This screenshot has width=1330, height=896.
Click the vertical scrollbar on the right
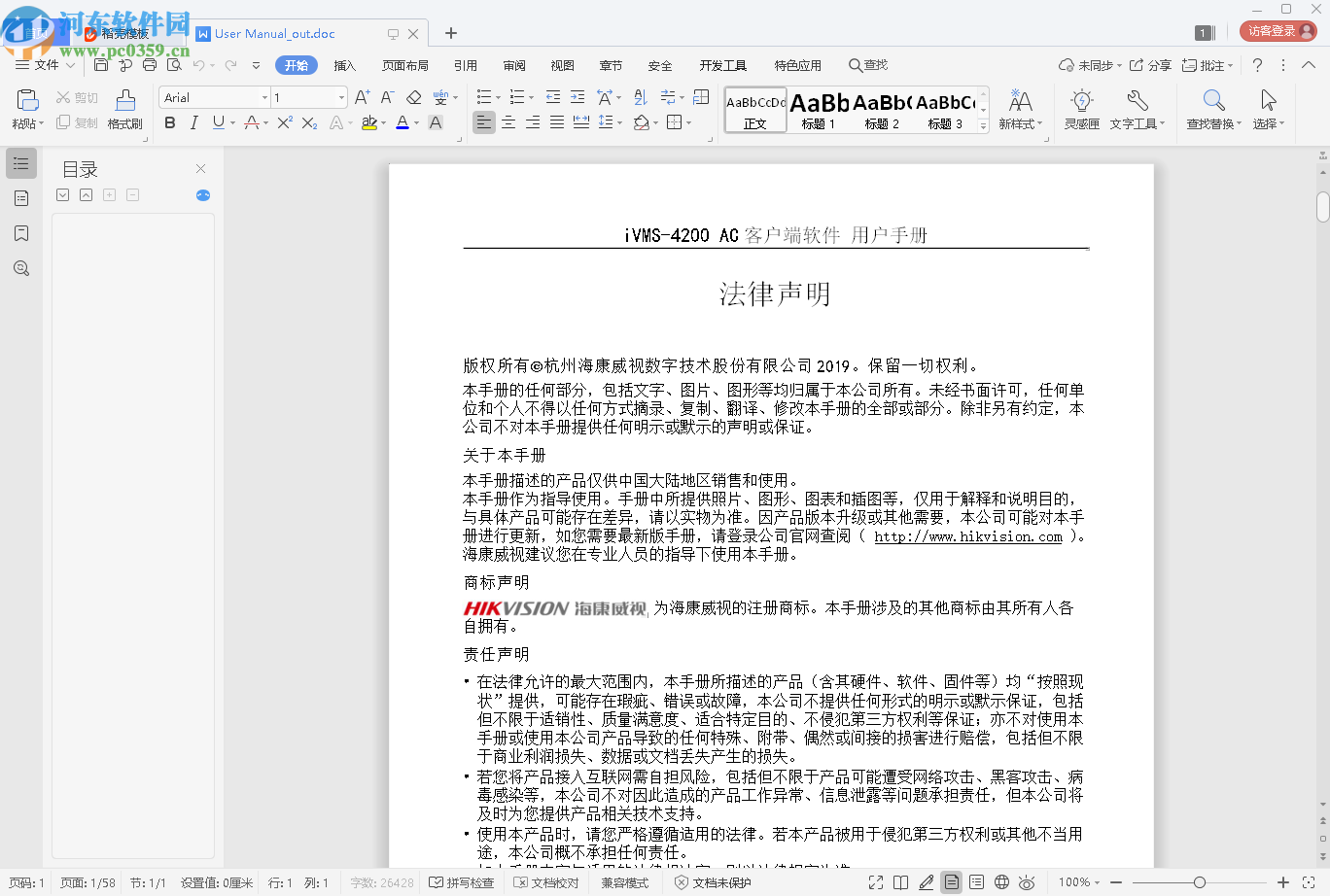[1323, 204]
